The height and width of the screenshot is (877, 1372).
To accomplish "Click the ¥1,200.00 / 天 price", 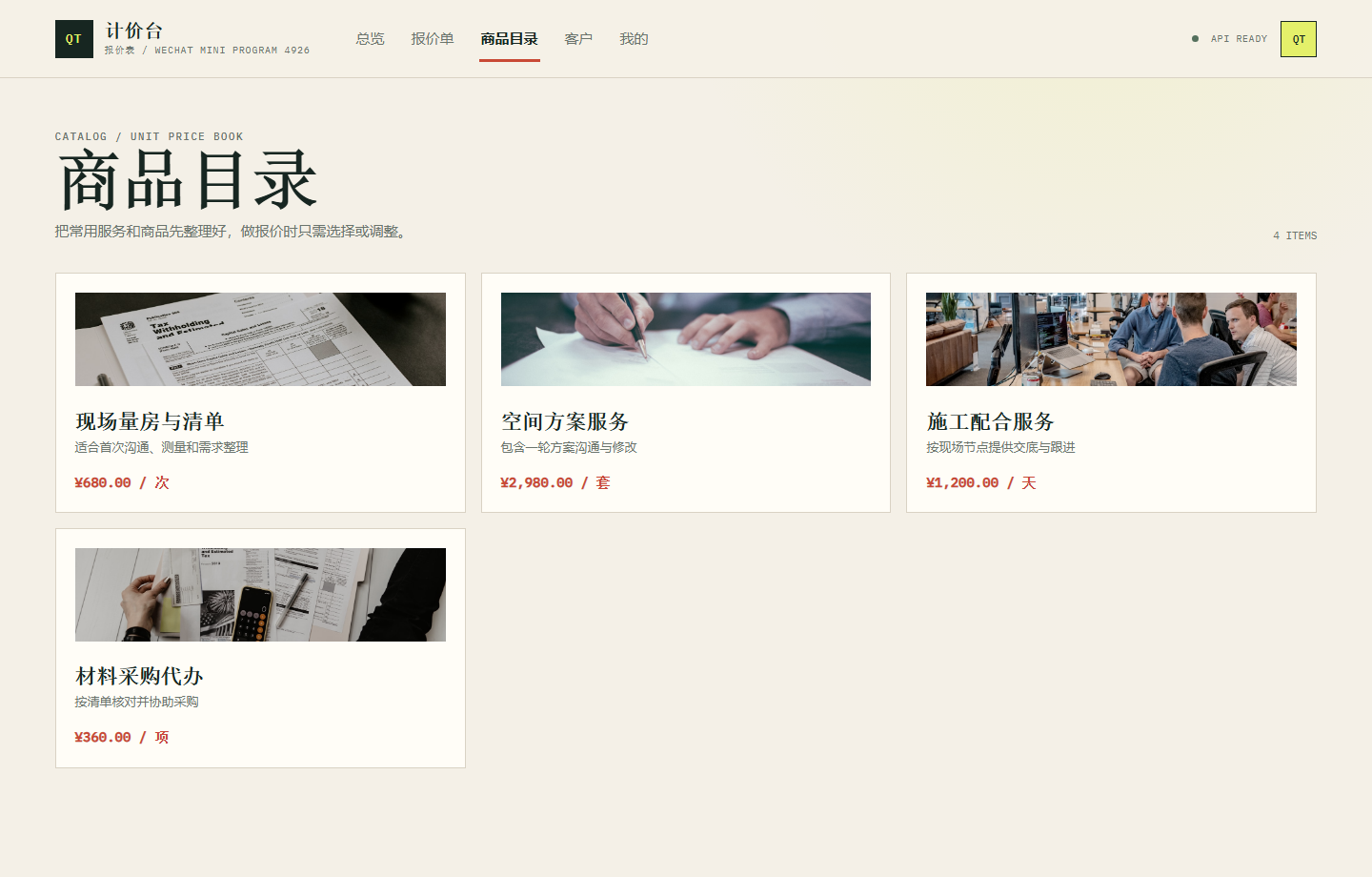I will [981, 482].
